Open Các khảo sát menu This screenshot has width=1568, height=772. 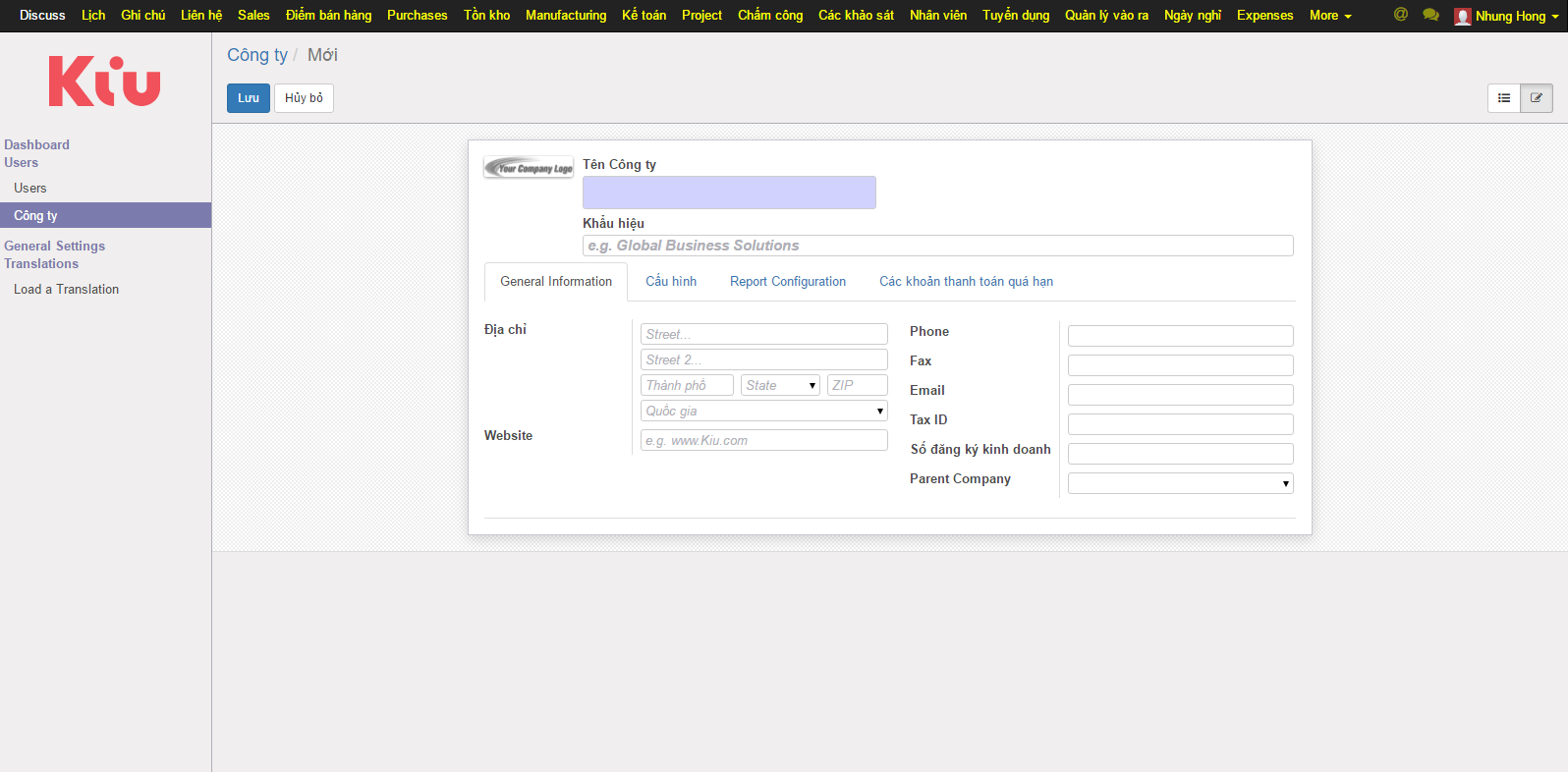[x=857, y=16]
